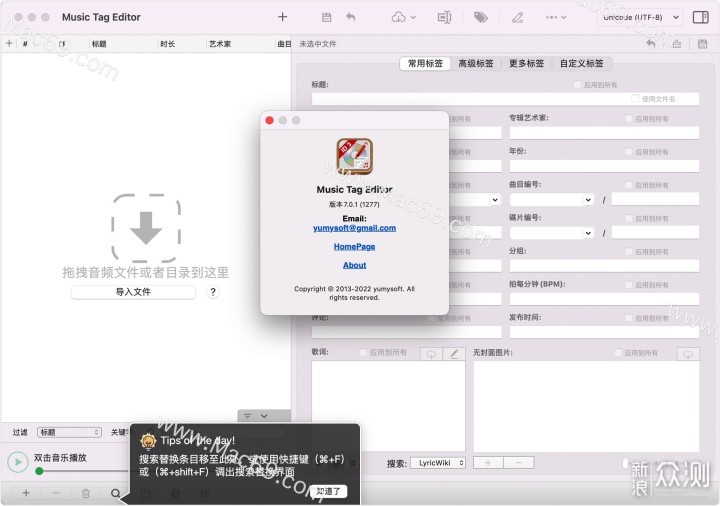Screen dimensions: 720x506
Task: Click the yumysoft@gmail.com email link
Action: [354, 228]
